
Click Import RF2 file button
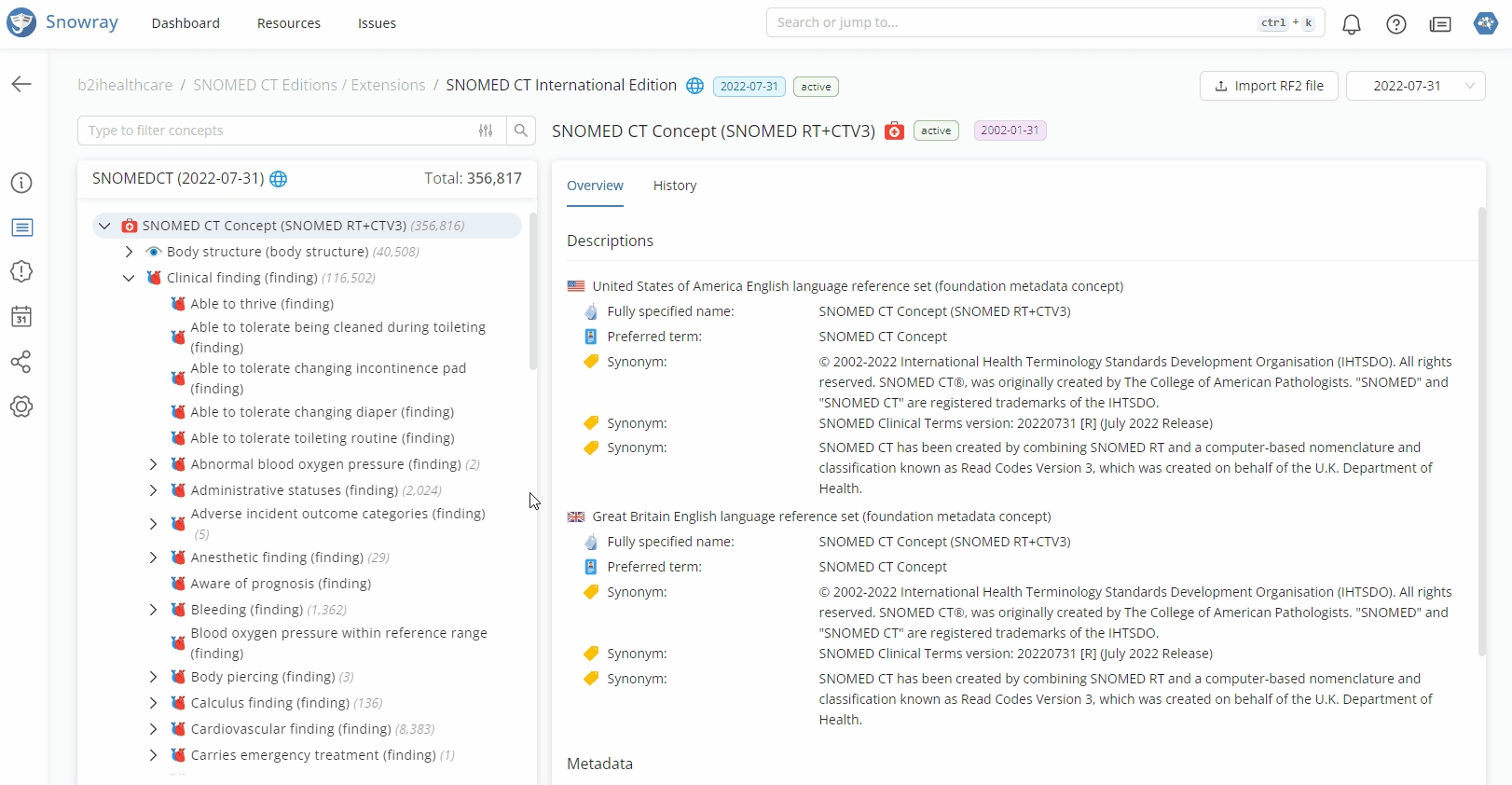1269,86
